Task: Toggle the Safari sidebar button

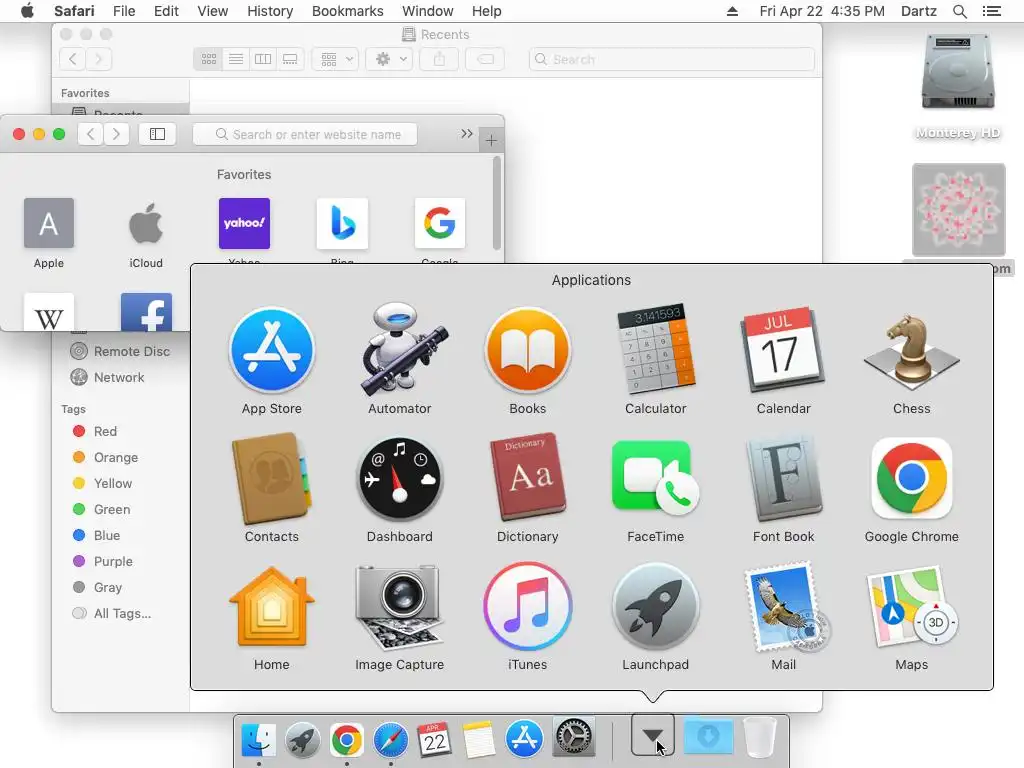Action: click(157, 134)
